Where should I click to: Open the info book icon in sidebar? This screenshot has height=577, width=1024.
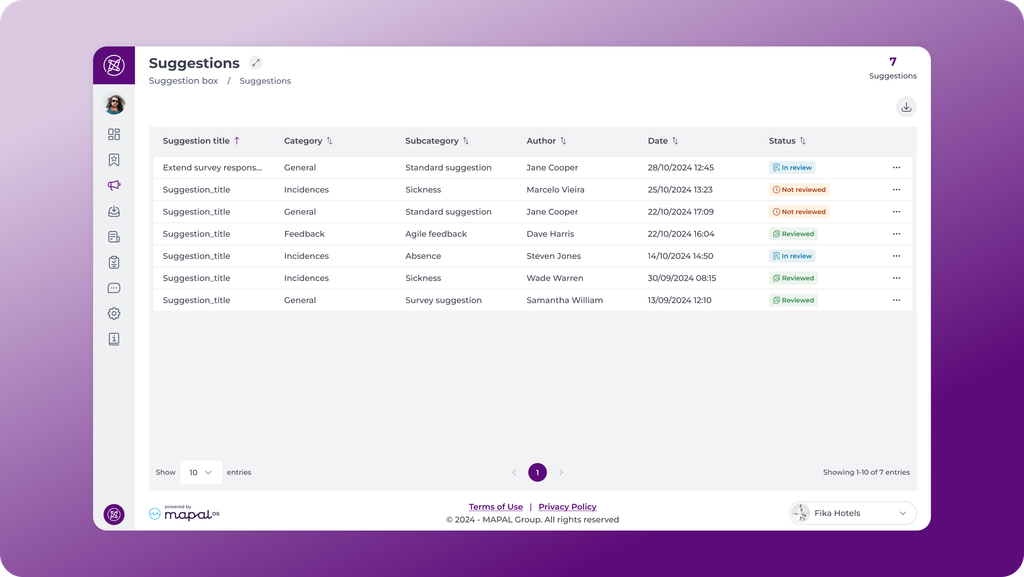pos(114,339)
